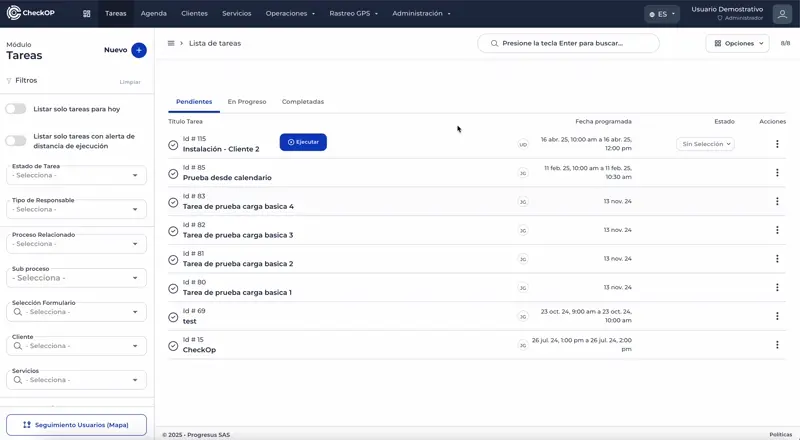Click check circle for Tarea de prueba carga basica 2
800x440 pixels.
pyautogui.click(x=173, y=259)
